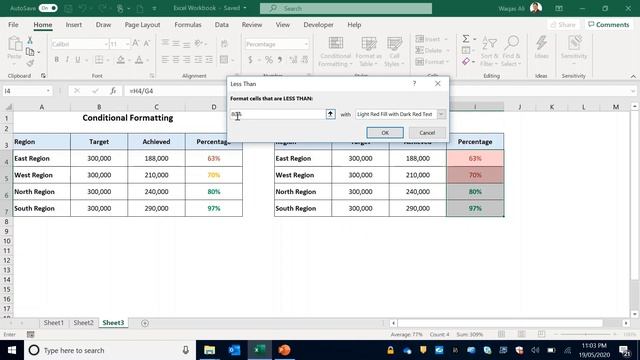Click the Search box in title bar
This screenshot has height=360, width=640.
click(x=346, y=8)
